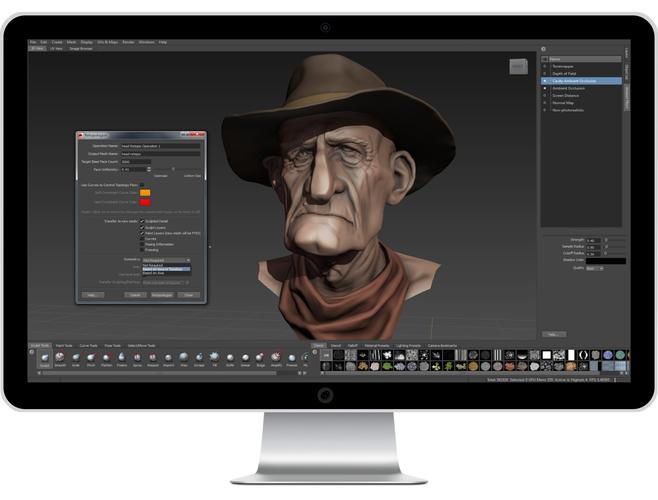Open the Quality dropdown in filter properties

coord(594,268)
